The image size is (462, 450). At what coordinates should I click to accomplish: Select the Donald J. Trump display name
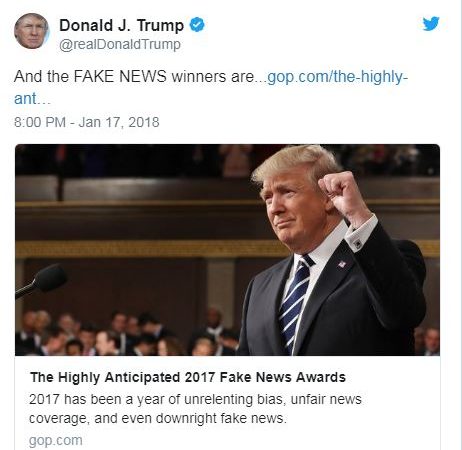click(122, 25)
